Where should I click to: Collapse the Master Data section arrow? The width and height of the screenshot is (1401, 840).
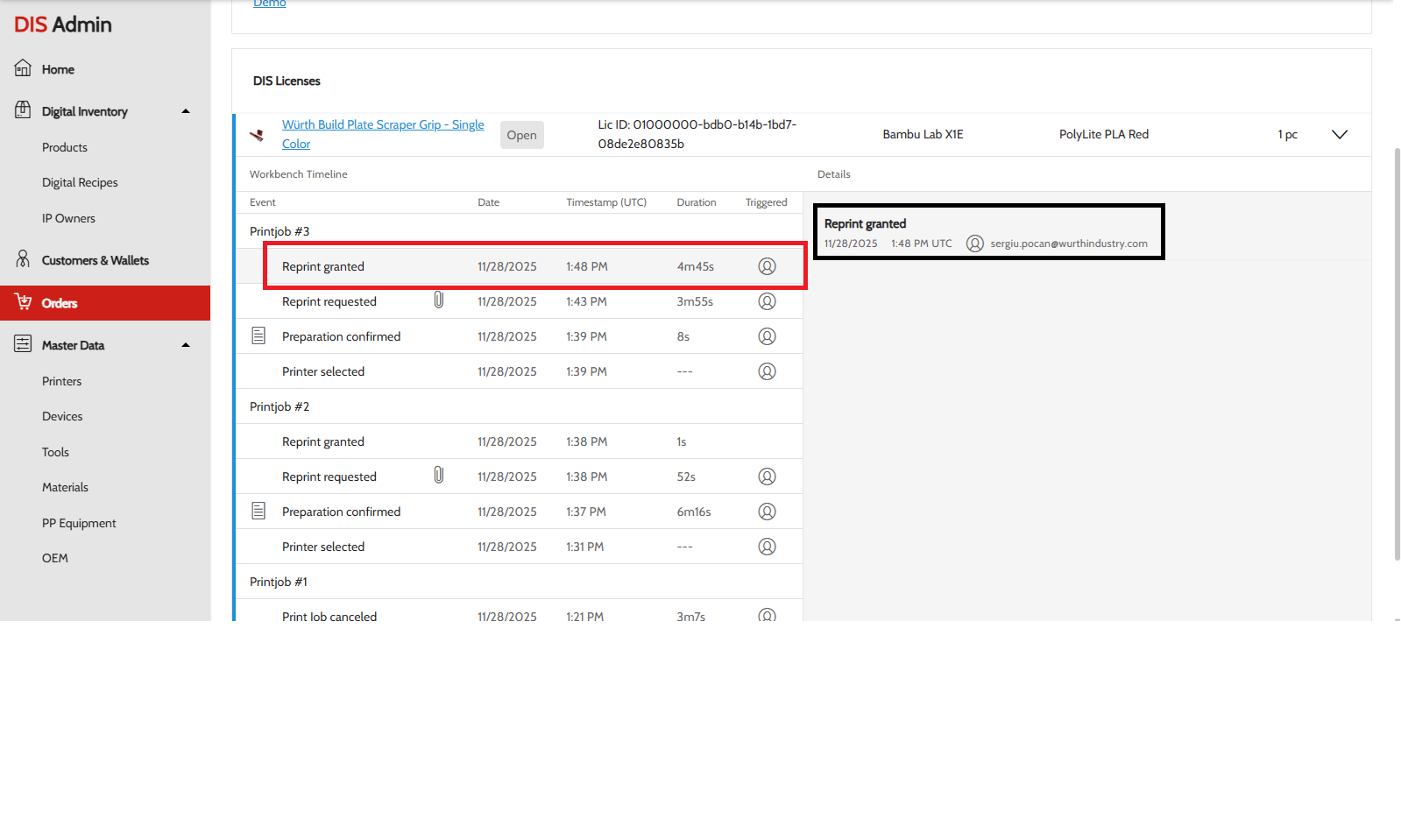pyautogui.click(x=186, y=345)
